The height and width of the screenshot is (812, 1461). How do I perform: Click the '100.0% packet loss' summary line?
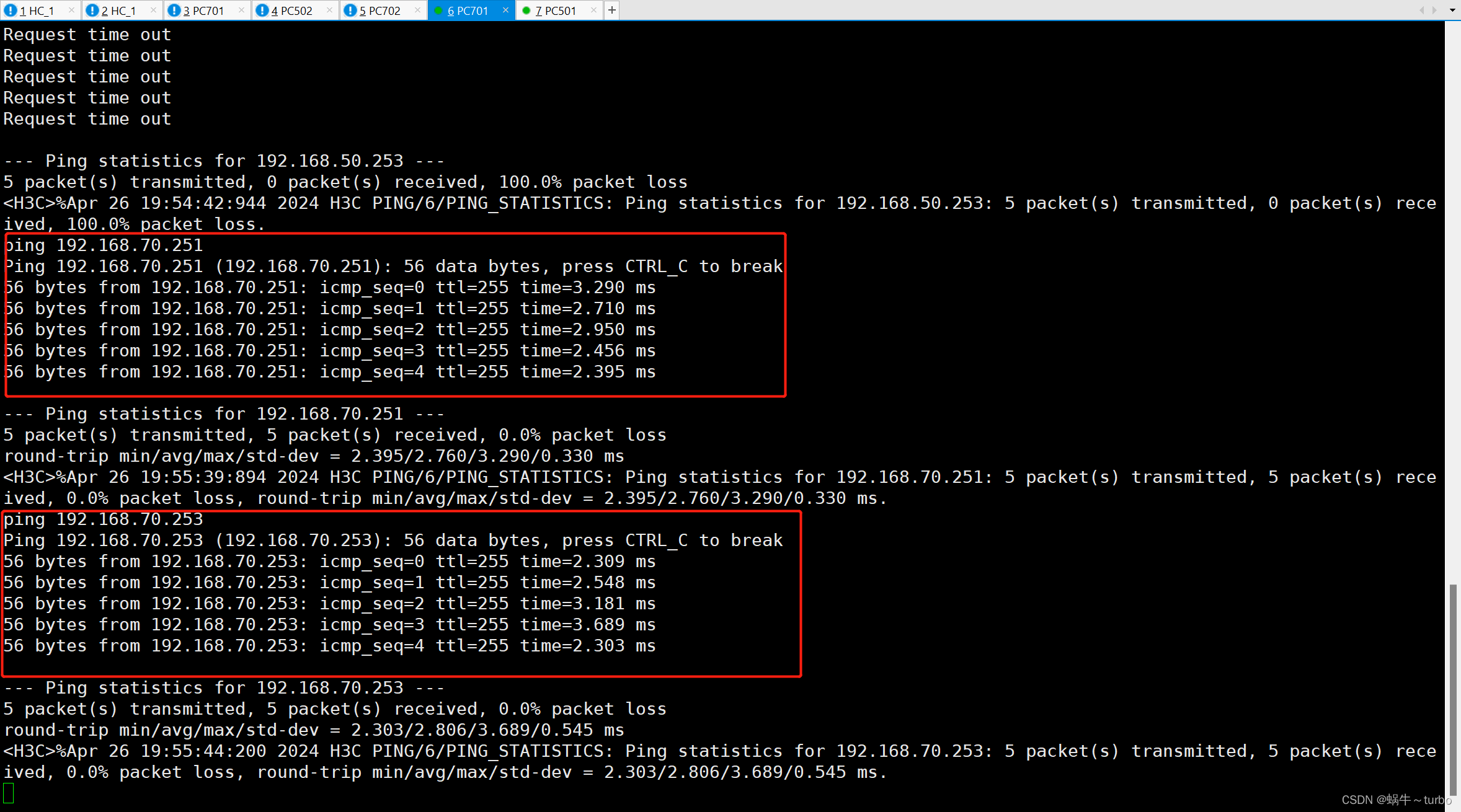(345, 182)
